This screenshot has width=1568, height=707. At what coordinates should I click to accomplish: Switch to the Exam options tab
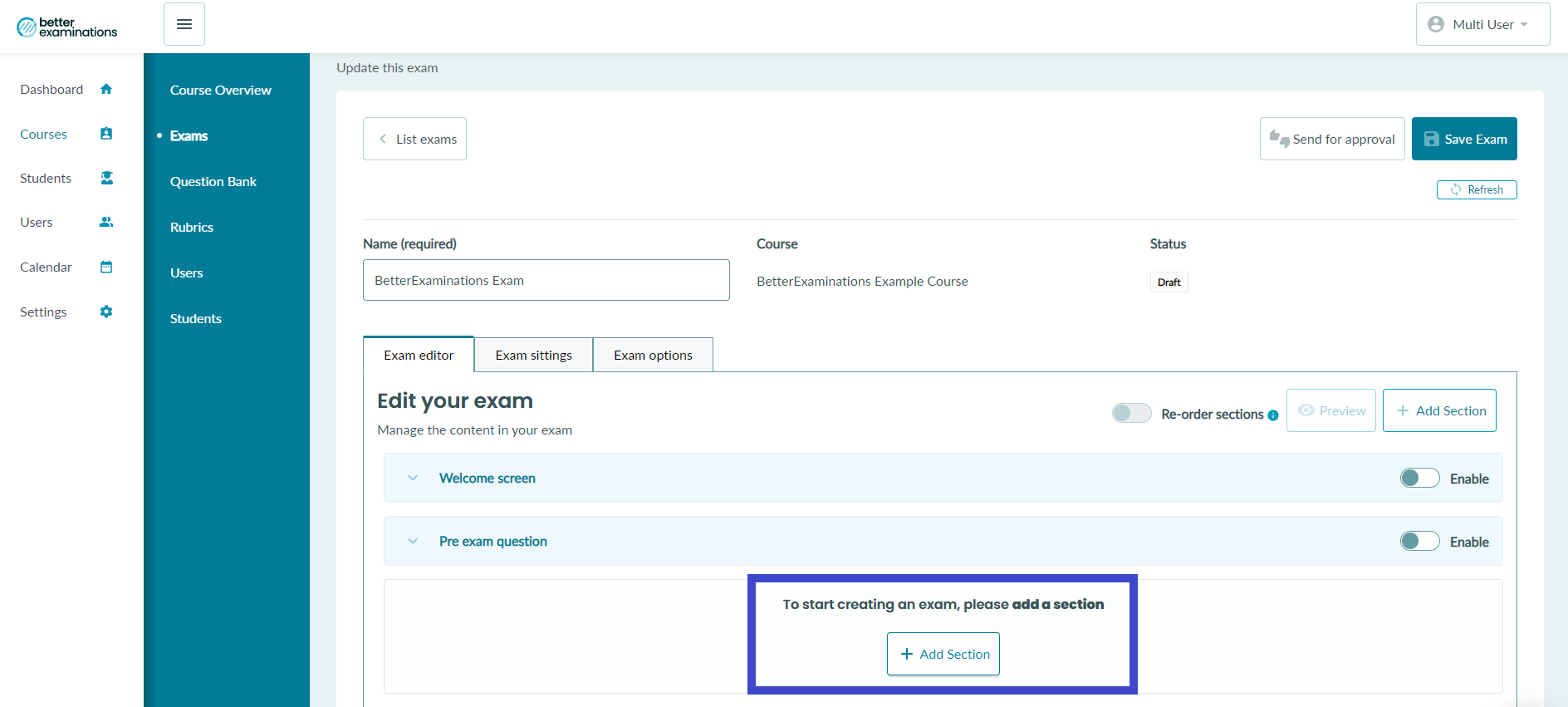coord(653,355)
